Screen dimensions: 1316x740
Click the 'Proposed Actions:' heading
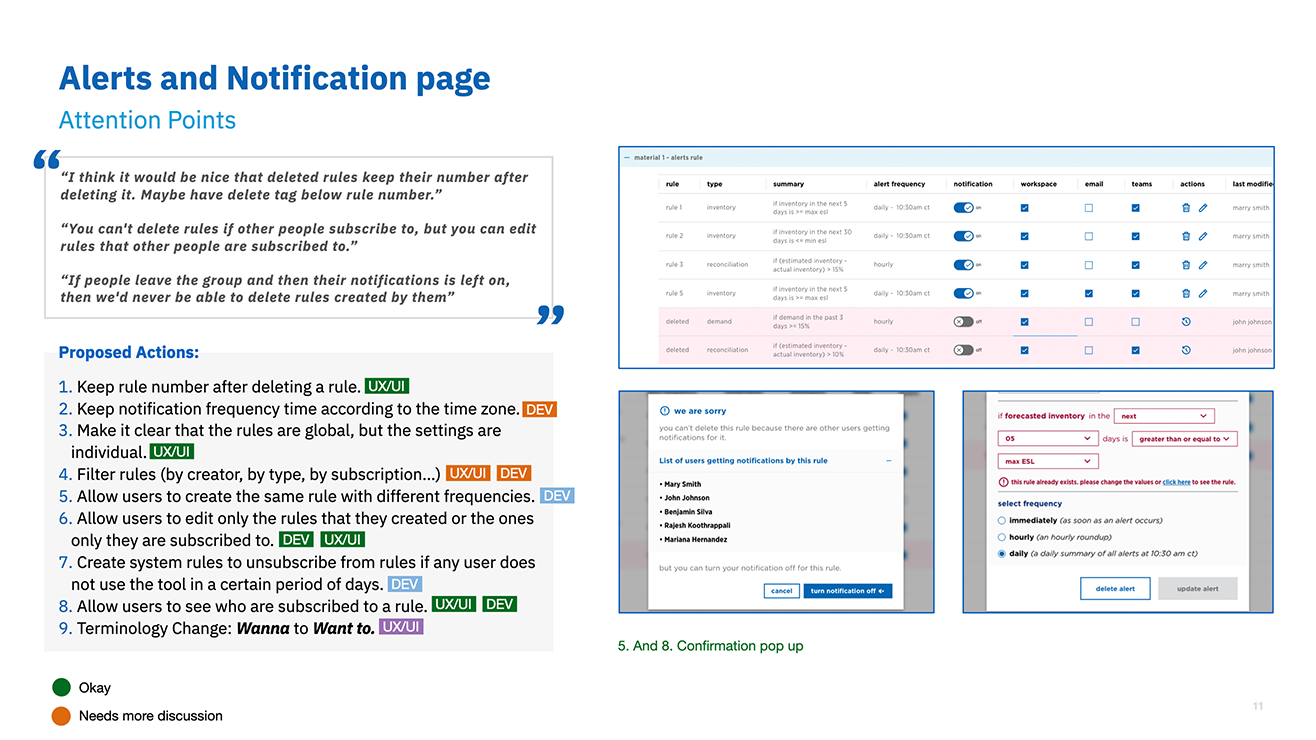tap(129, 352)
